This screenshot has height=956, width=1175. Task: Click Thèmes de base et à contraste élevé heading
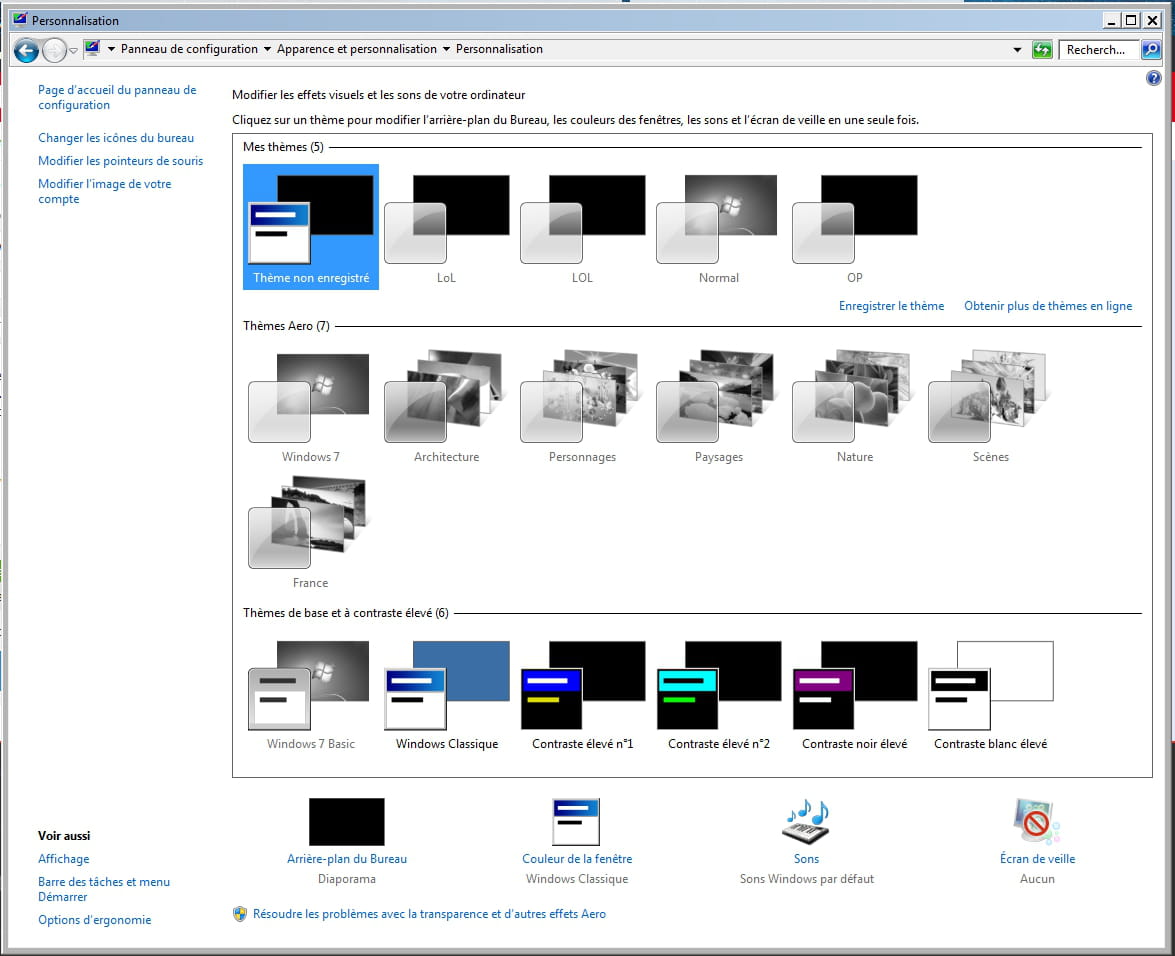pyautogui.click(x=345, y=613)
